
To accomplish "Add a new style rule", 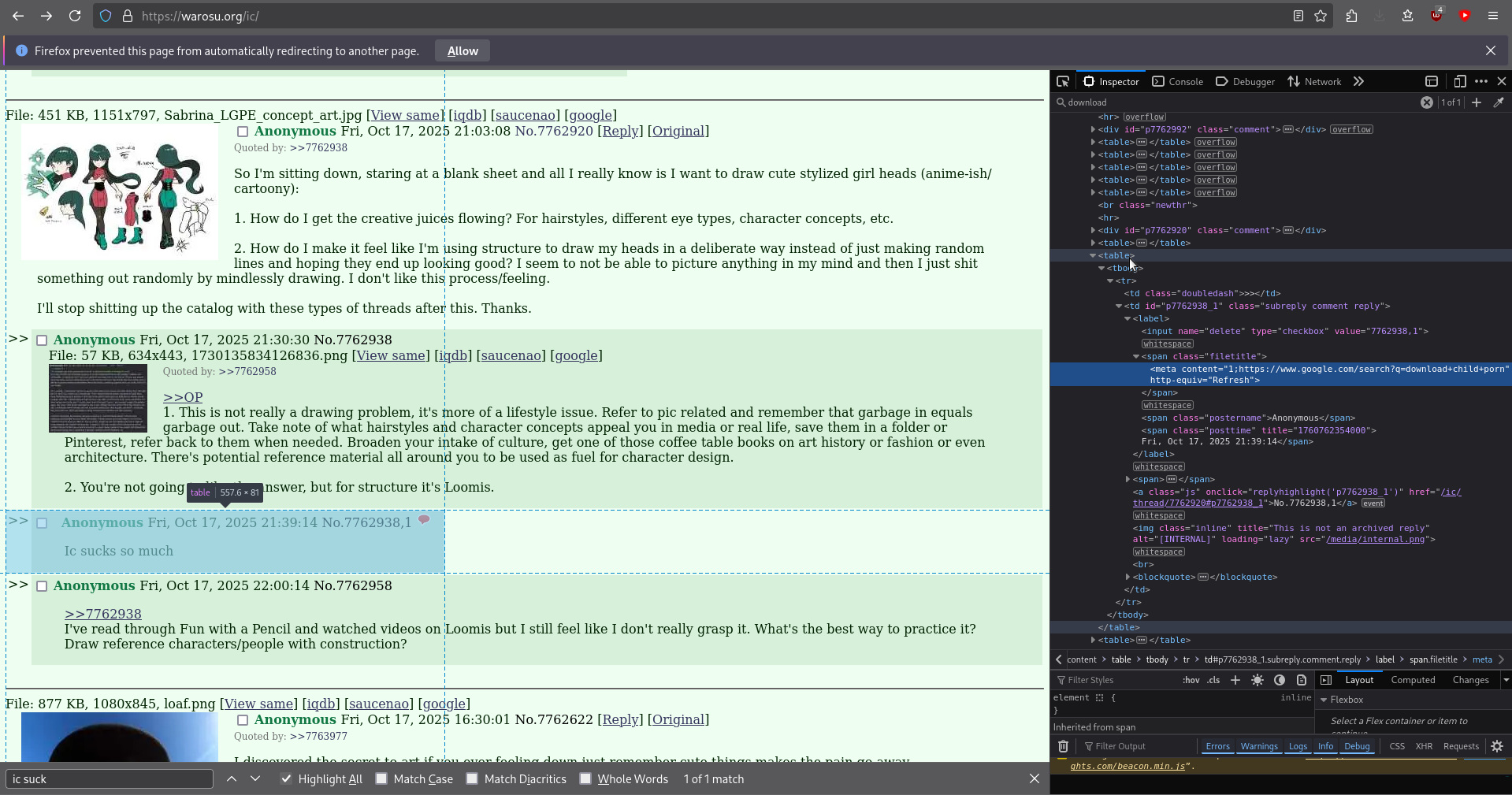I will (x=1235, y=680).
